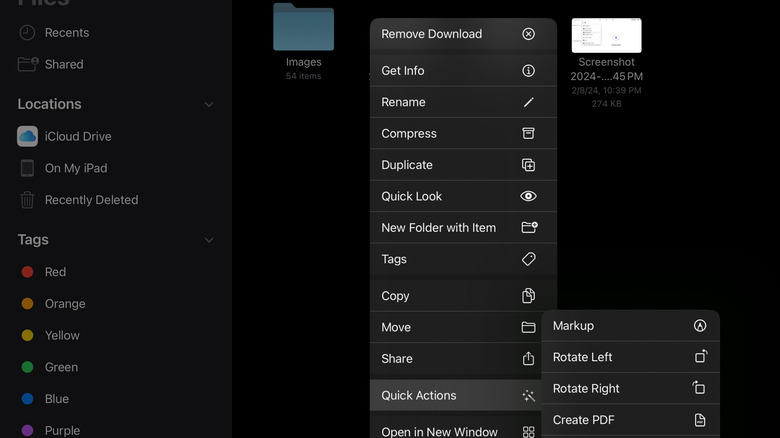
Task: Click the Rename pencil icon
Action: click(x=528, y=102)
